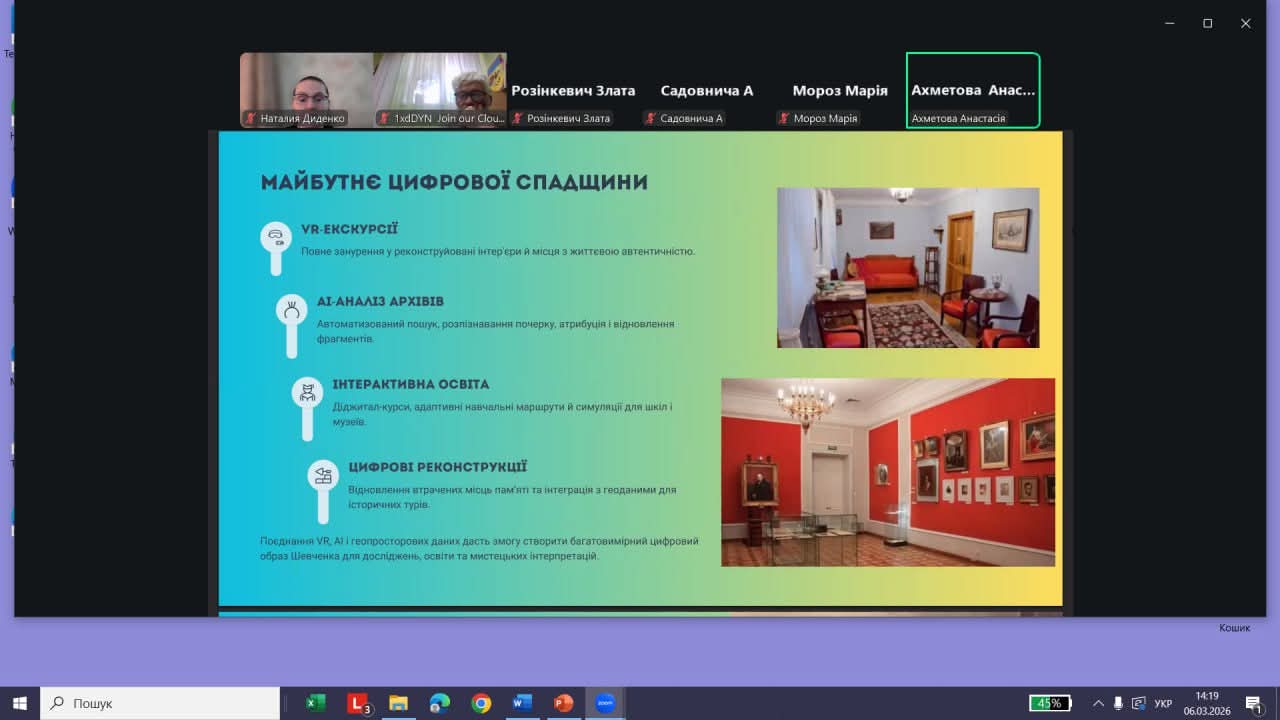Open Word from the taskbar

coord(522,703)
